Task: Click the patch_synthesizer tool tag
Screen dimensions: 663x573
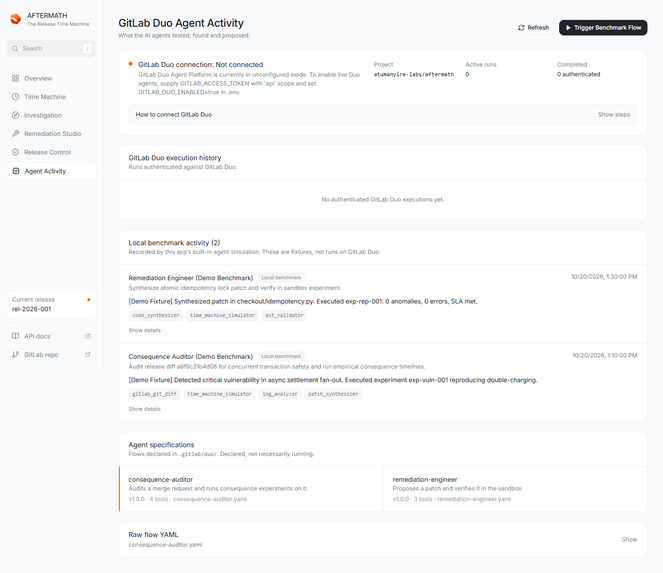Action: 333,394
